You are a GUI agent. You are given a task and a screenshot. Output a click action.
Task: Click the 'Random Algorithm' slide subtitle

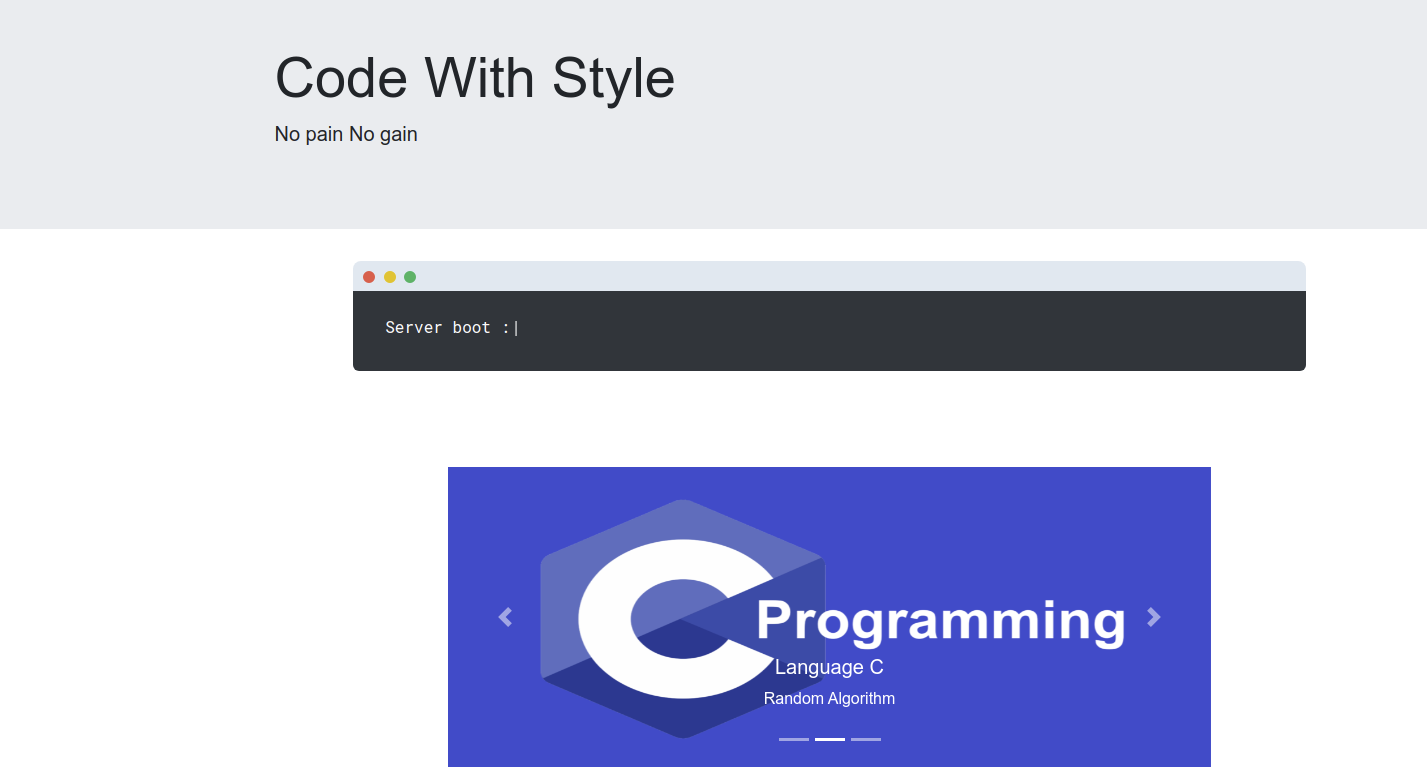click(x=829, y=698)
